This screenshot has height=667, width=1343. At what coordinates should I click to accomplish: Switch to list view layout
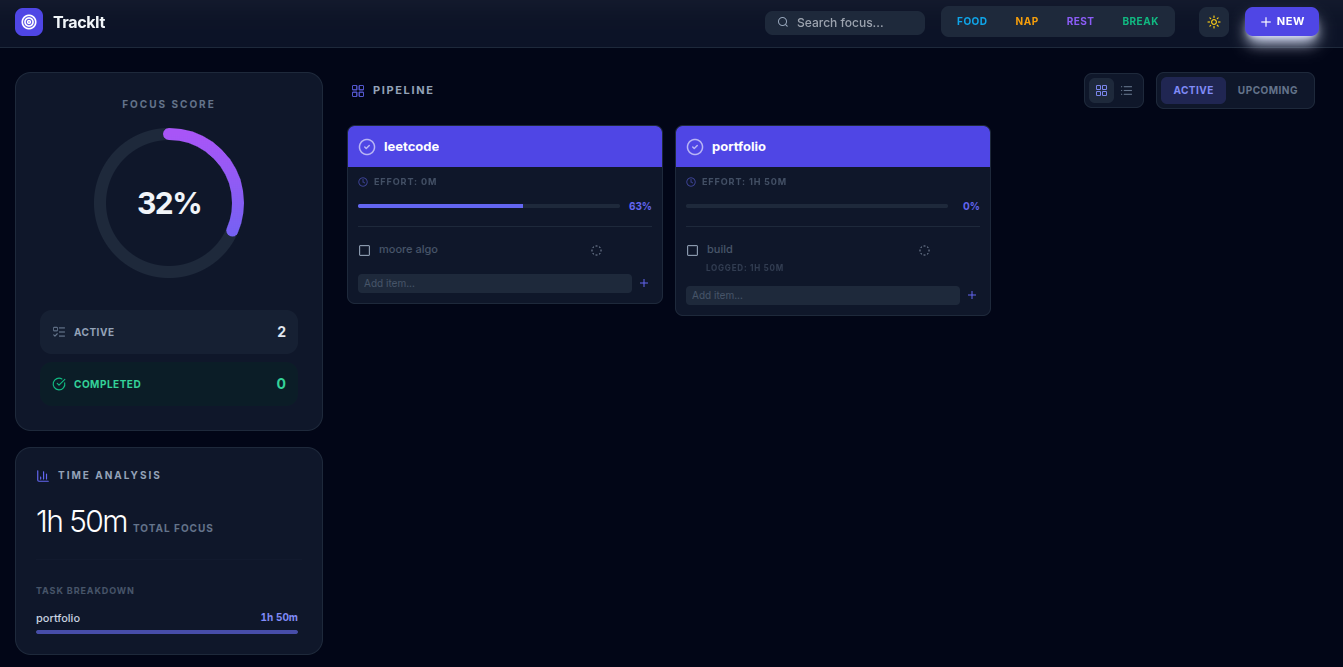(x=1127, y=90)
